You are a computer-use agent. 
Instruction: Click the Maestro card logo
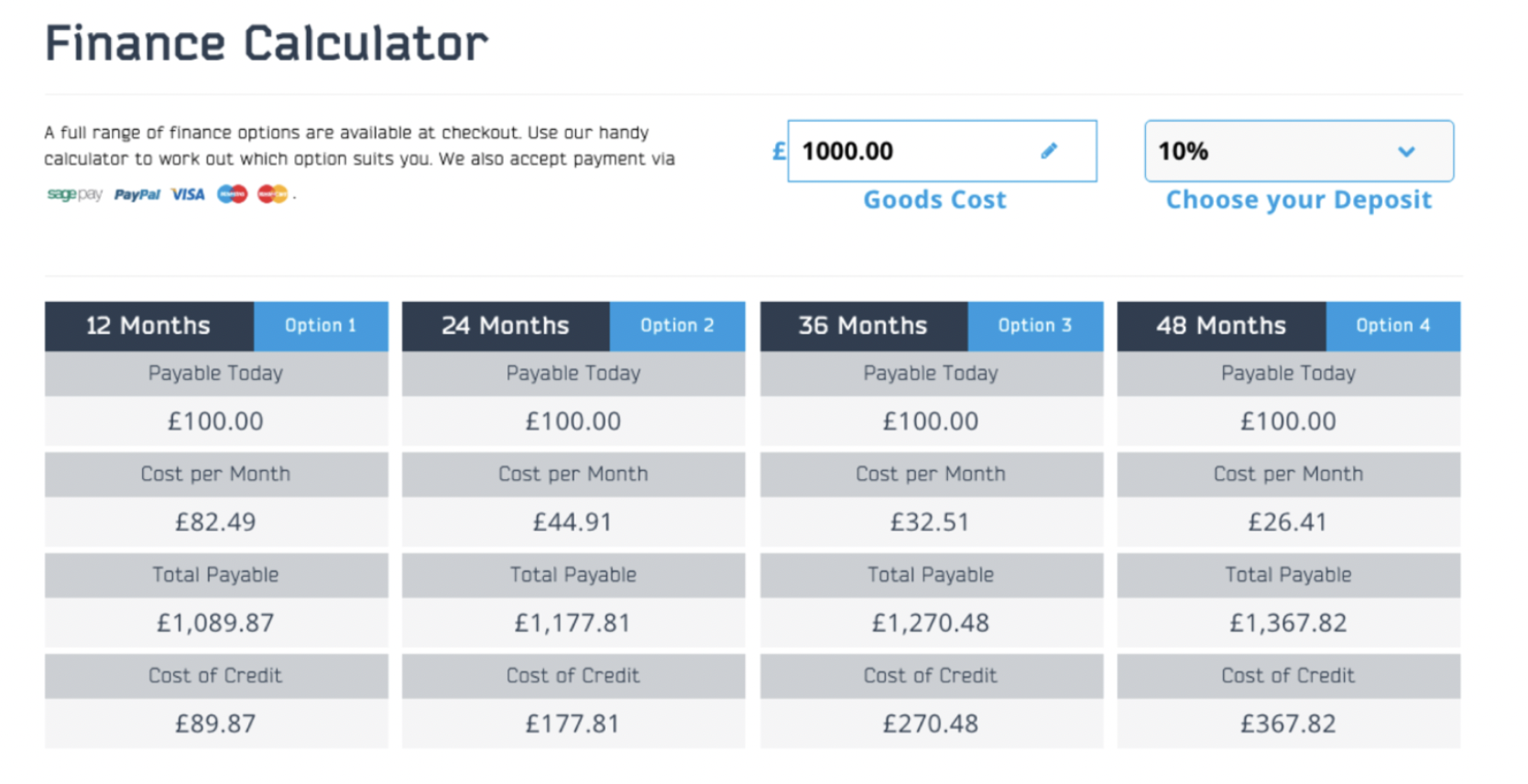232,194
